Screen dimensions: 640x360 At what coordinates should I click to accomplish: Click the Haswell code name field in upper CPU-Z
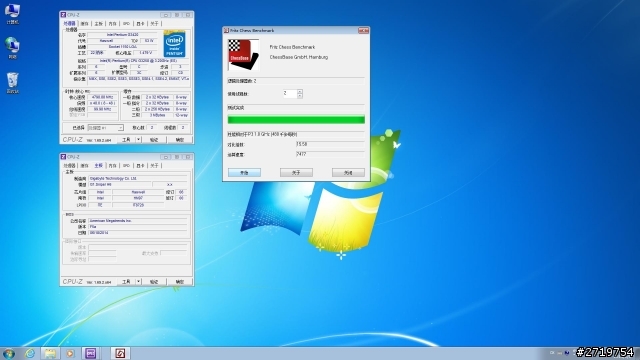(106, 41)
